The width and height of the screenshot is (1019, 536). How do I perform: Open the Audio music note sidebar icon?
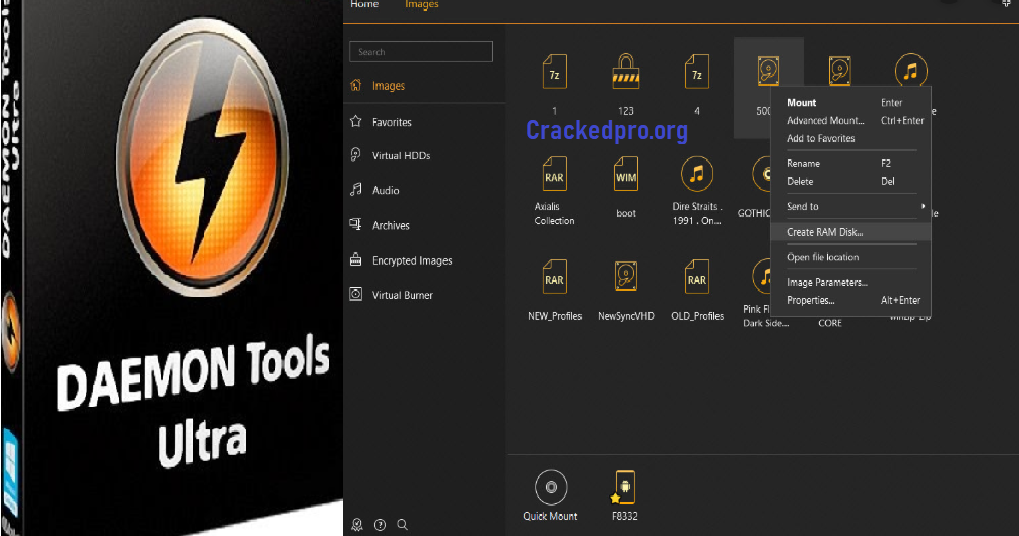pyautogui.click(x=355, y=190)
